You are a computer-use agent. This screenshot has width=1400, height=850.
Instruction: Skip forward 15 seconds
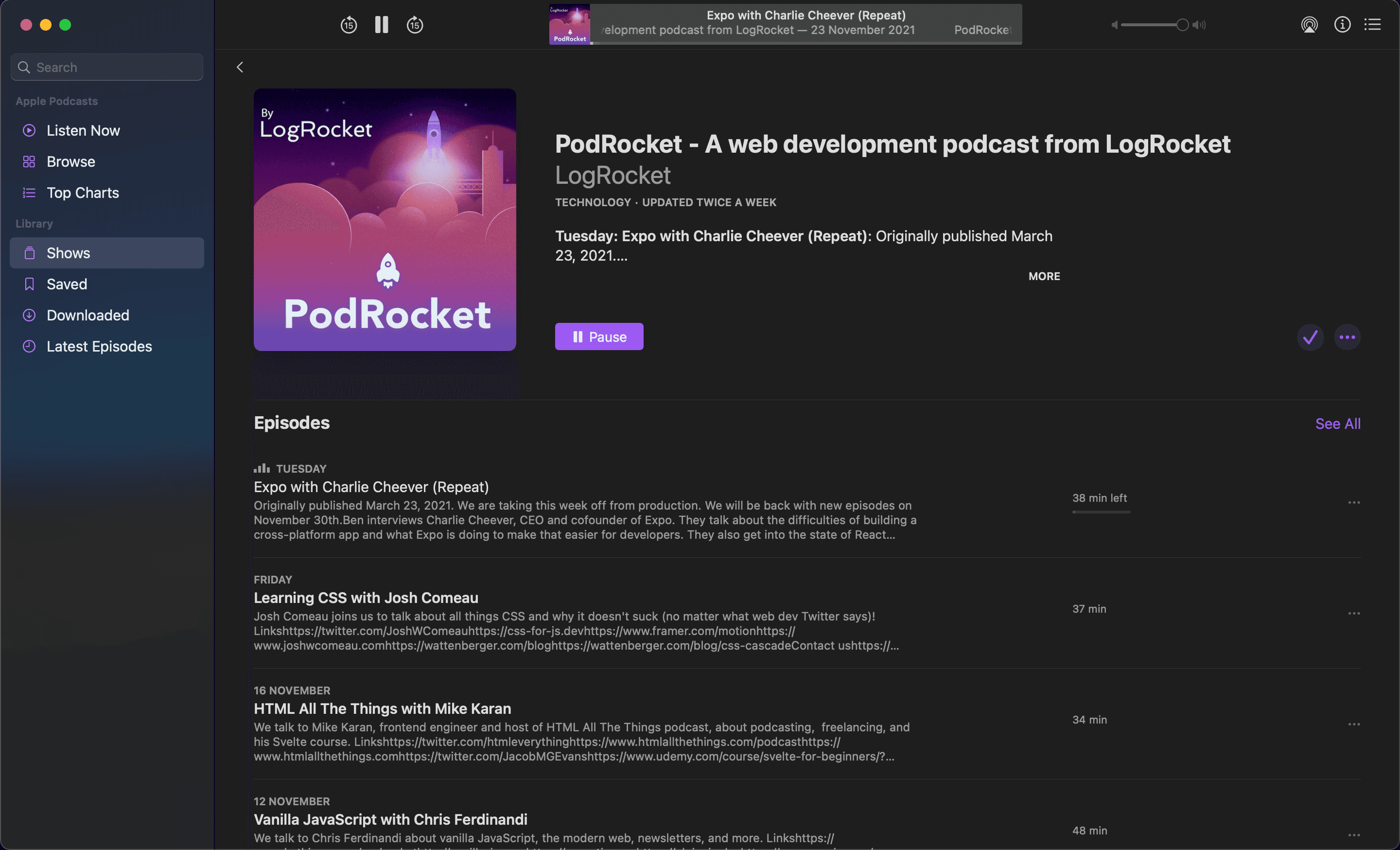(415, 25)
